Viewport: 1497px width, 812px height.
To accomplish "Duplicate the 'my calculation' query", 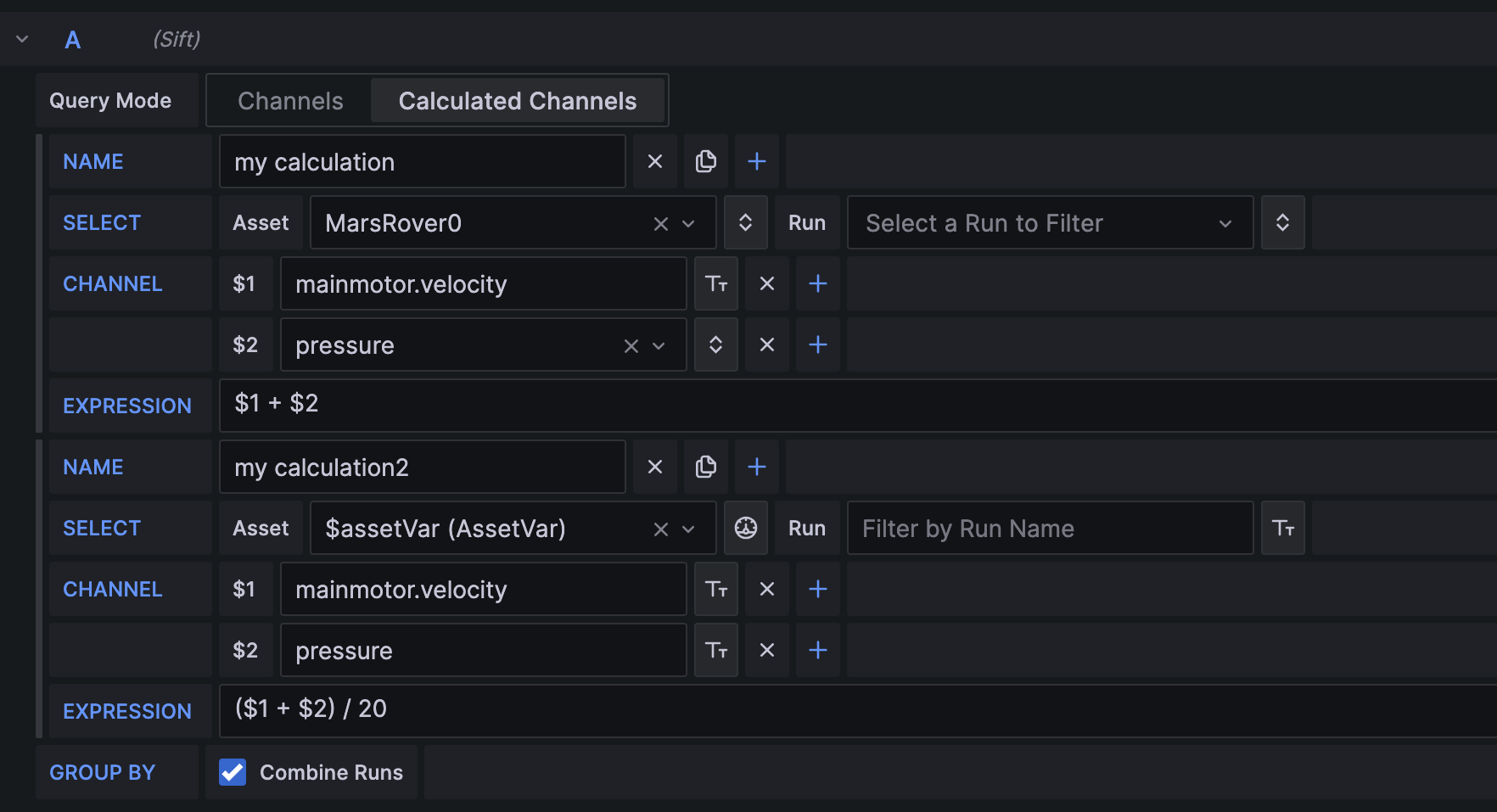I will tap(705, 161).
